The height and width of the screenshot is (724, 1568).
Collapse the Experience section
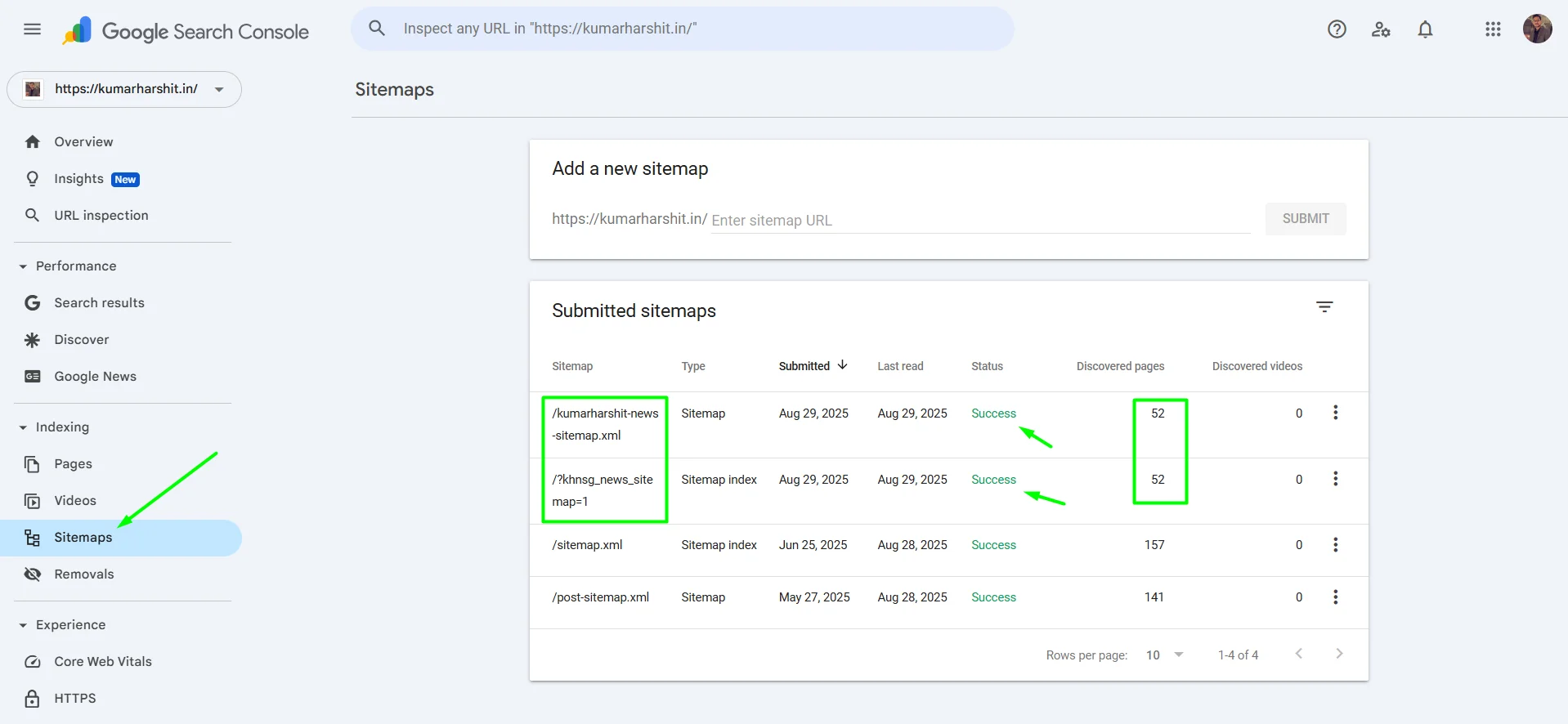(x=62, y=625)
